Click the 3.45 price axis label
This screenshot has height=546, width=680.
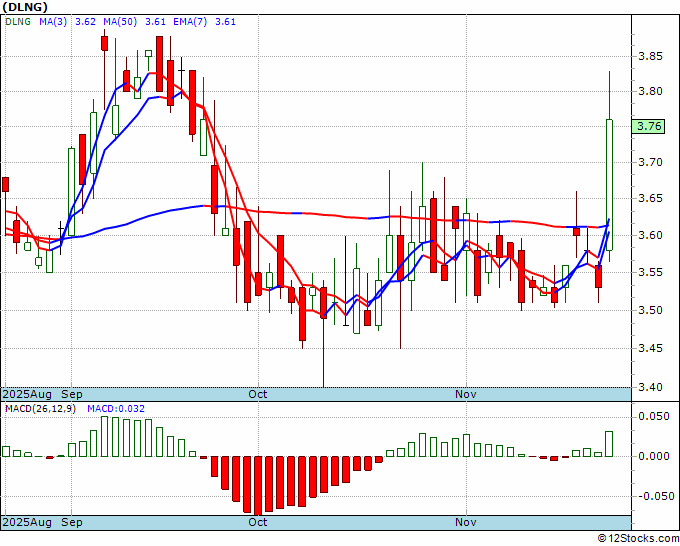pyautogui.click(x=650, y=348)
